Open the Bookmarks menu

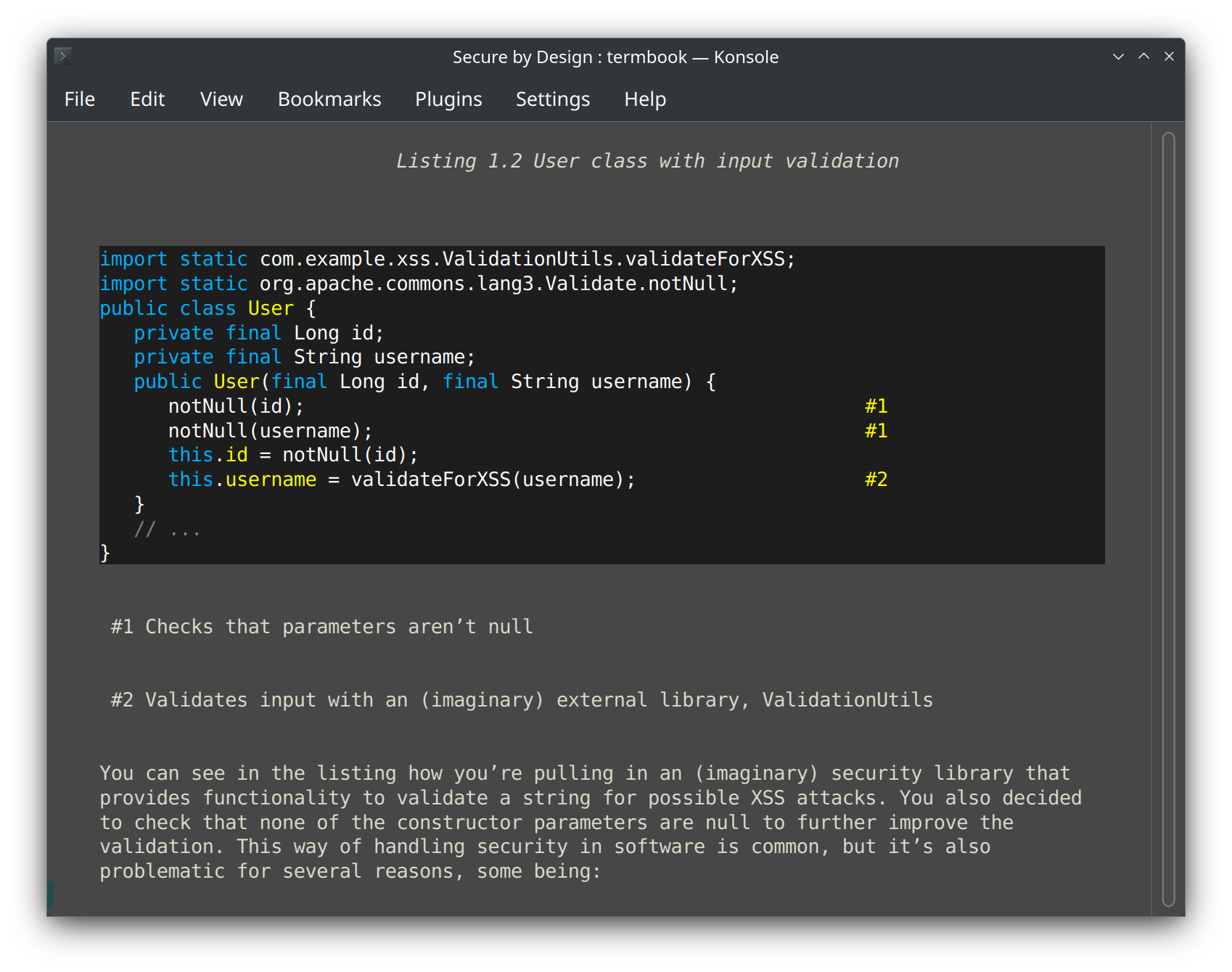[x=329, y=99]
